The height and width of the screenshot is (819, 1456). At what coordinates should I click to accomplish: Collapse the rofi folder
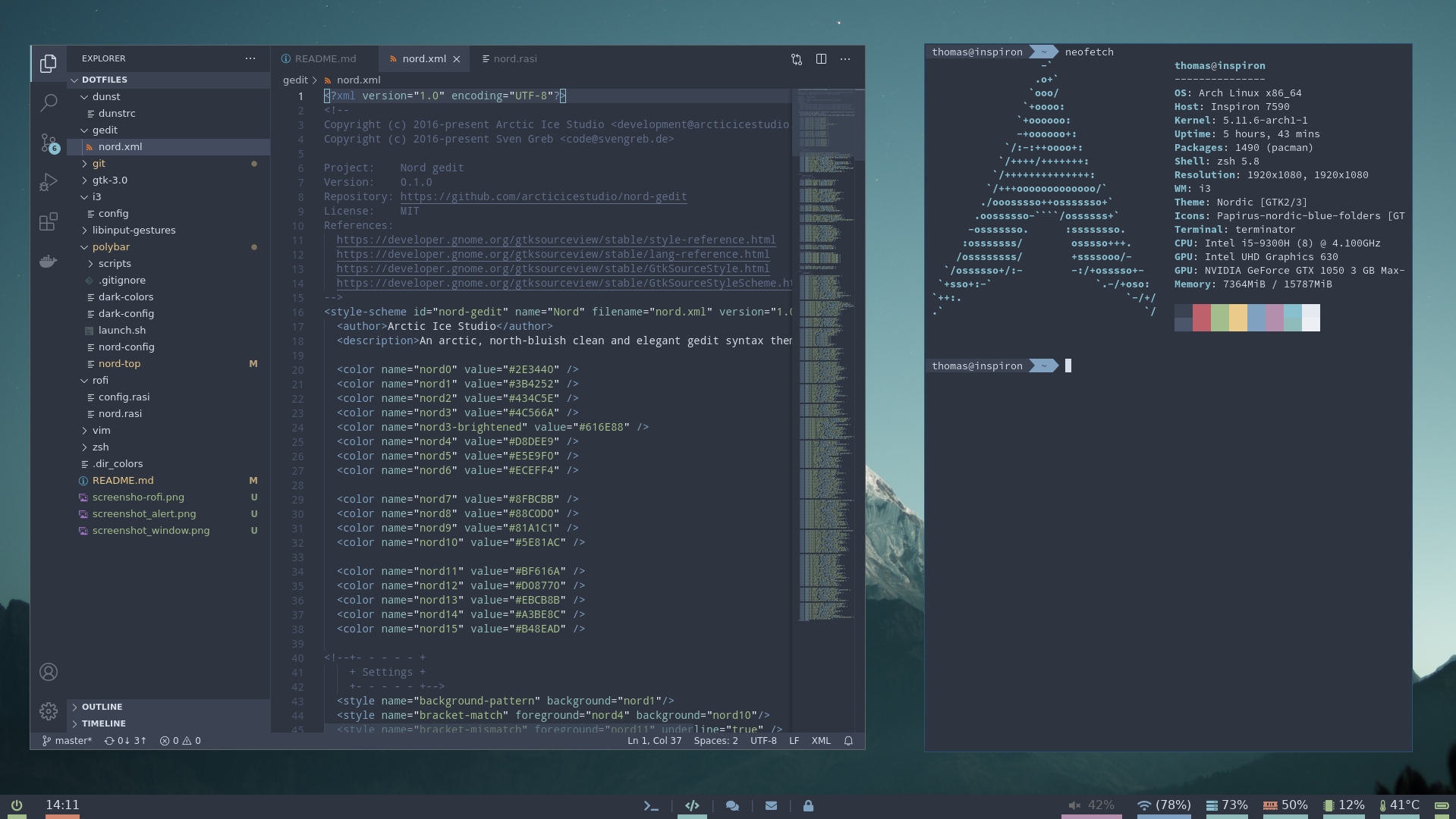(x=168, y=380)
